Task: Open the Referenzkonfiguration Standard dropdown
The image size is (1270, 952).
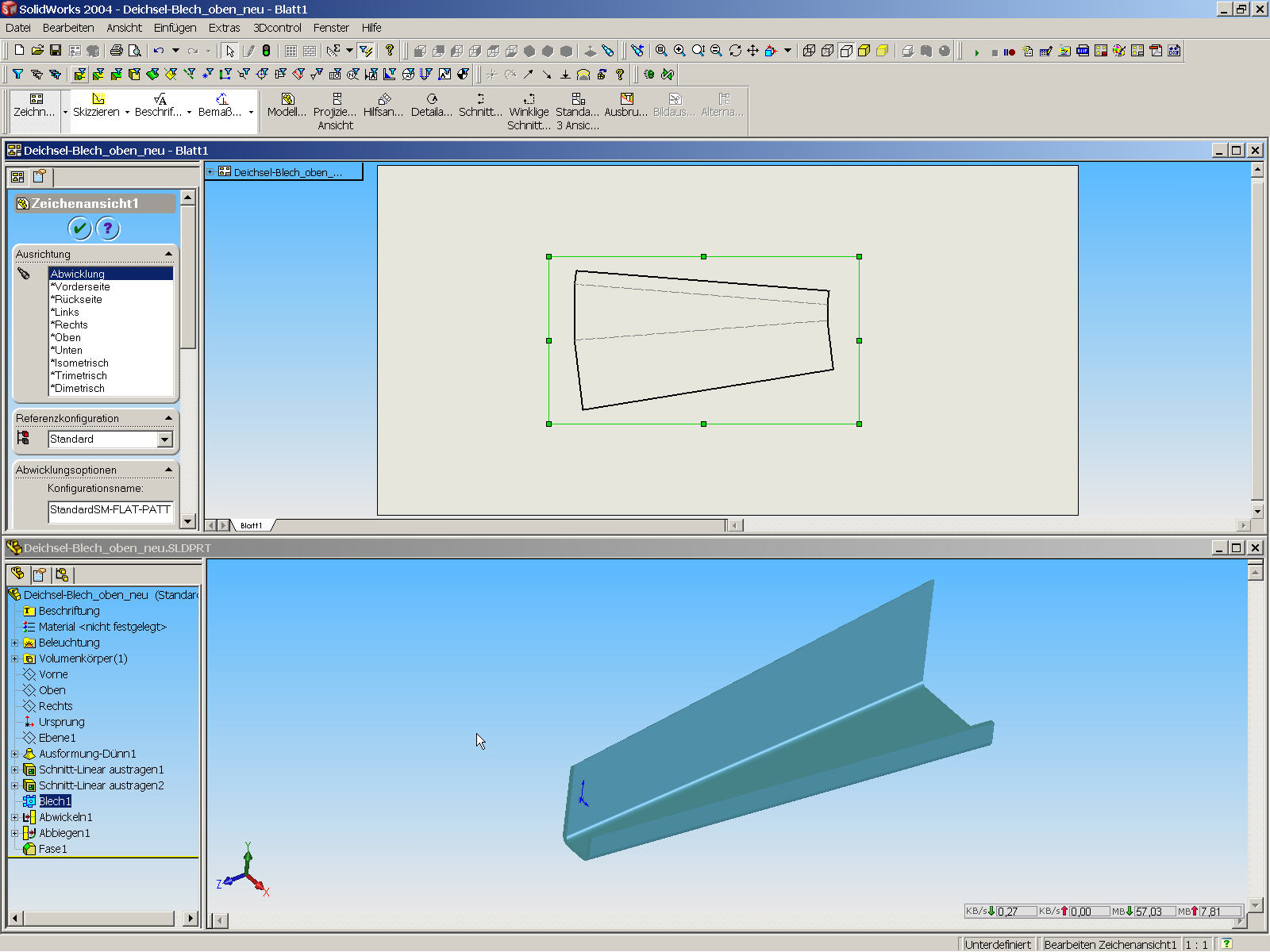Action: 165,440
